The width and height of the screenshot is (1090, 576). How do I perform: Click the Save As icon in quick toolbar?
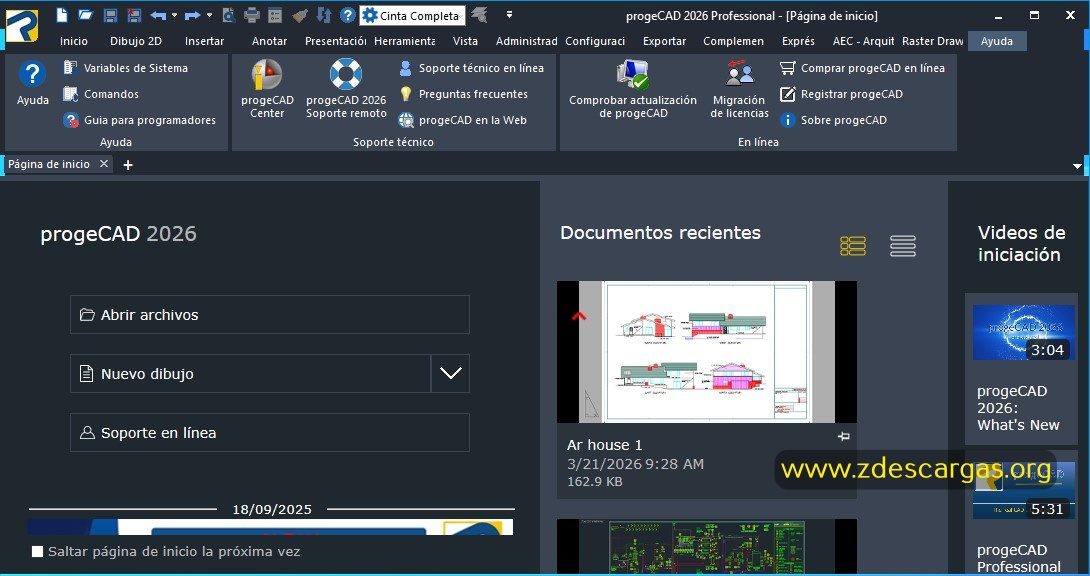click(x=134, y=15)
